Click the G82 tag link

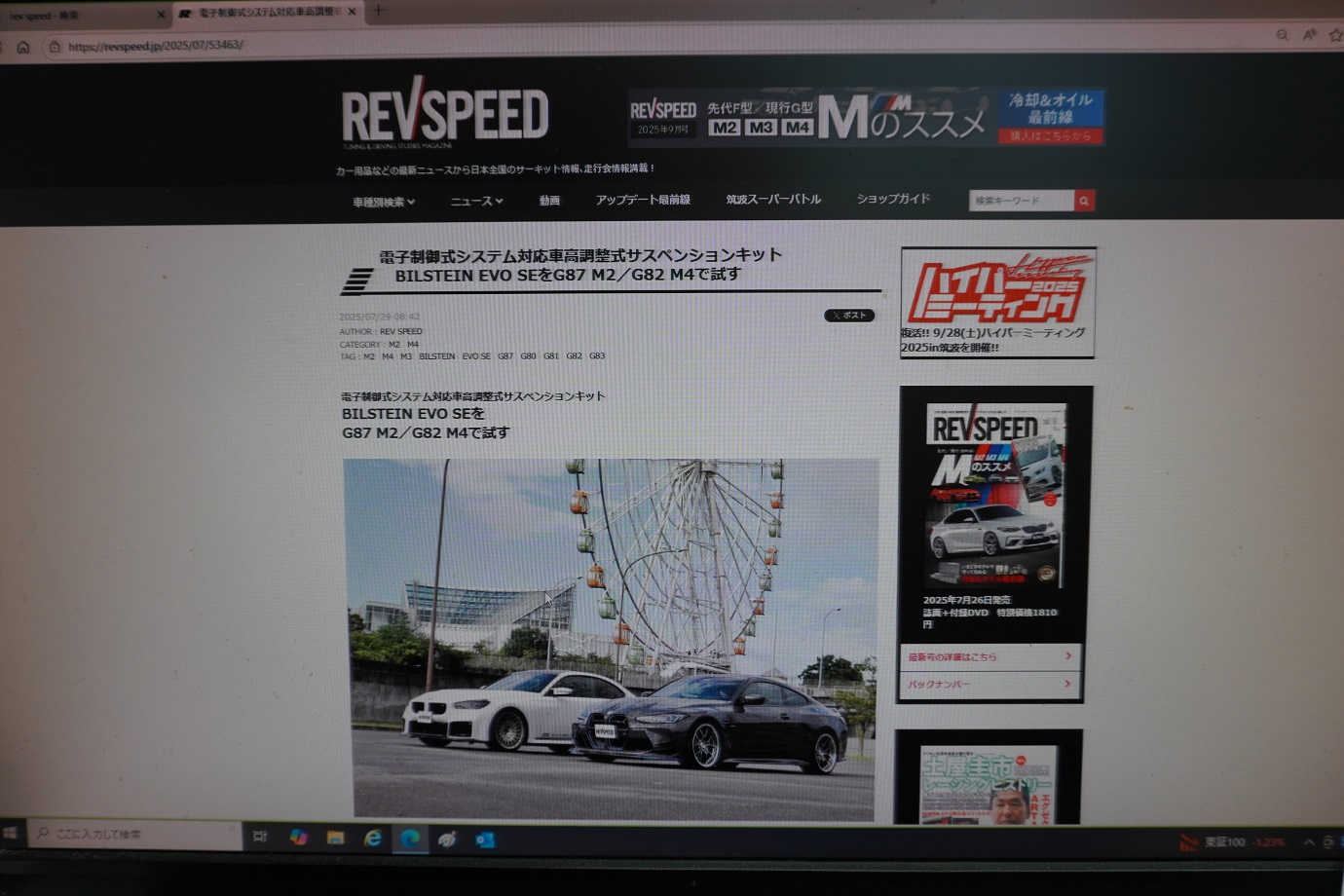point(575,356)
